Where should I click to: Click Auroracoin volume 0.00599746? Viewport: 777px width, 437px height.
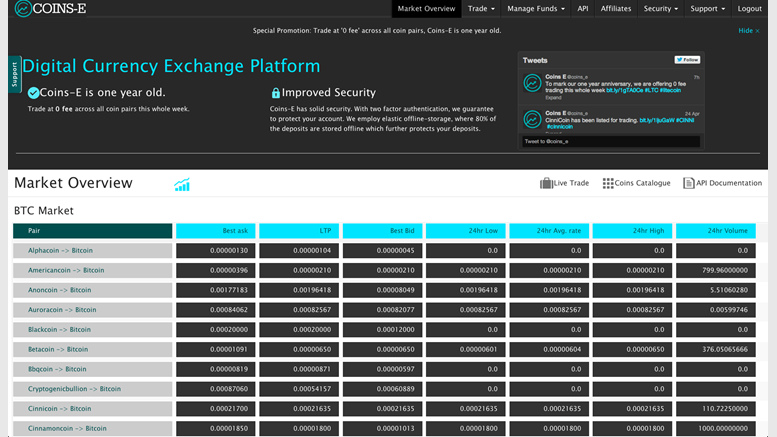tap(716, 310)
